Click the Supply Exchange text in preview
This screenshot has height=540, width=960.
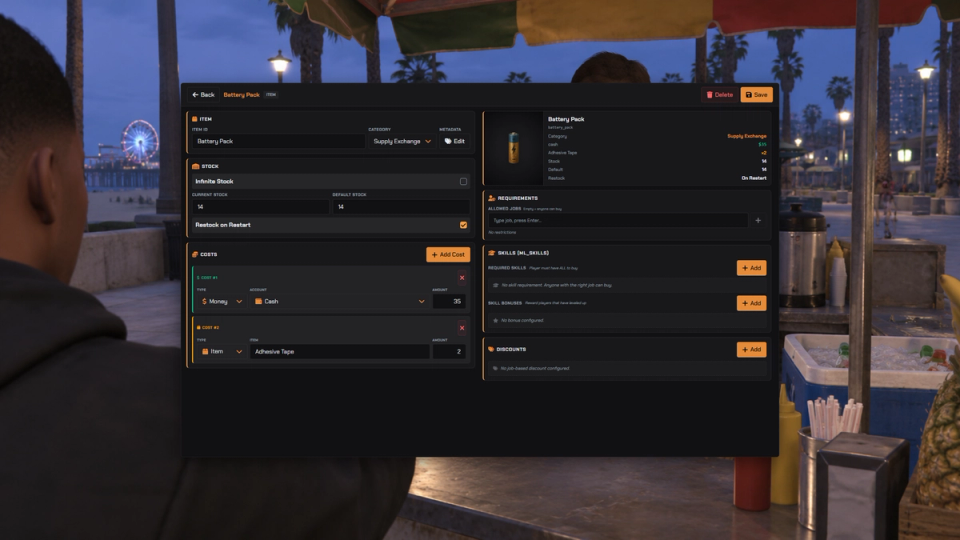pos(746,136)
